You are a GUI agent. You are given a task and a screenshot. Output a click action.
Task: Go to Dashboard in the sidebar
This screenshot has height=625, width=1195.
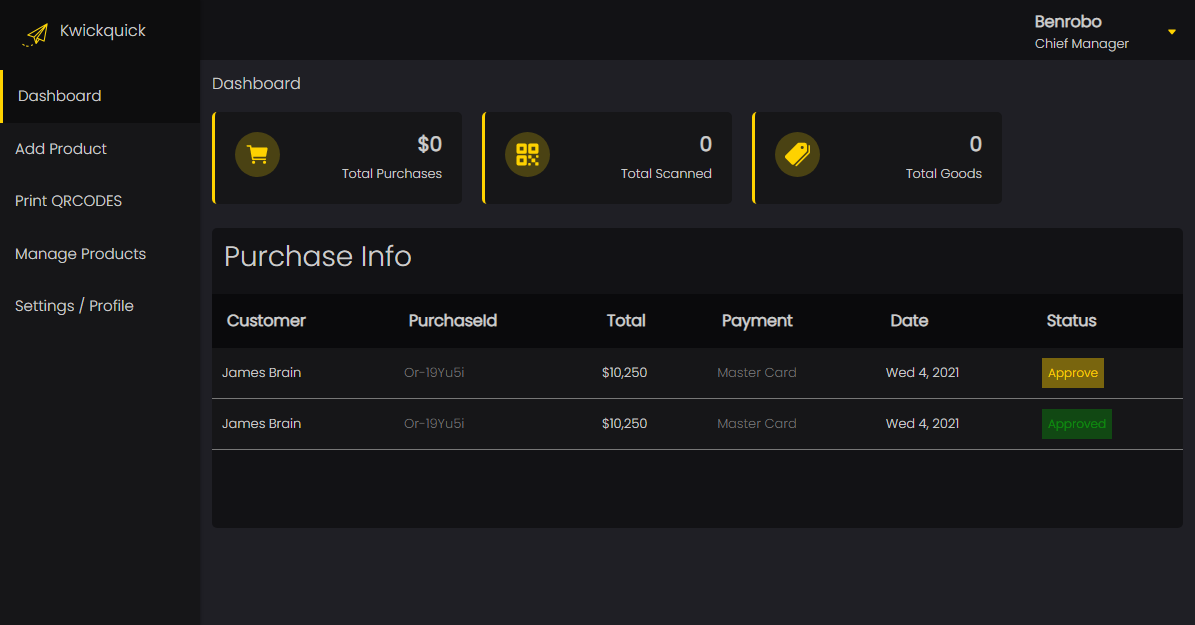click(x=60, y=96)
